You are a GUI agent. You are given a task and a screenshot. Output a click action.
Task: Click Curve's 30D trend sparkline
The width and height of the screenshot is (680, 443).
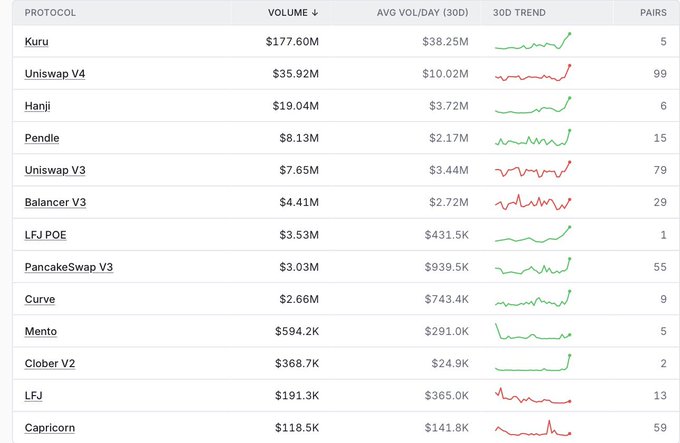pos(533,299)
